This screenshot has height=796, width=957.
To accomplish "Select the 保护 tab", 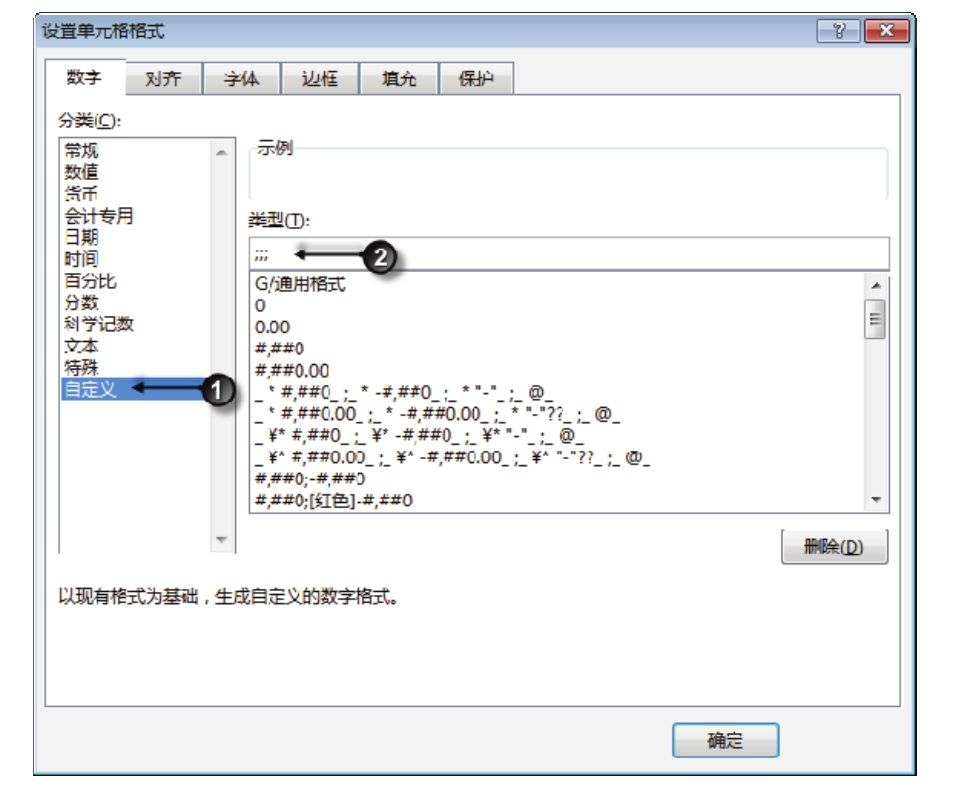I will click(x=475, y=81).
